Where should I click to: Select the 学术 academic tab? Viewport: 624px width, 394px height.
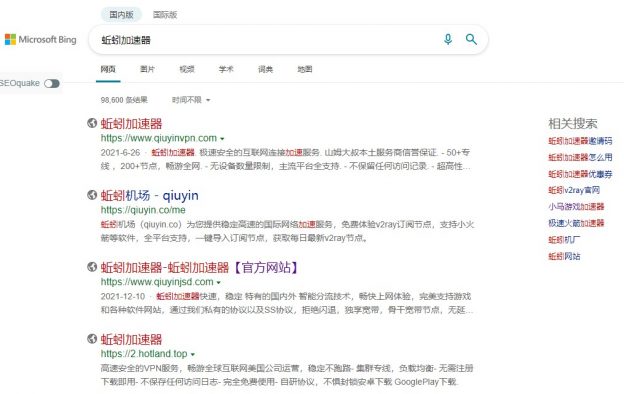[x=226, y=69]
